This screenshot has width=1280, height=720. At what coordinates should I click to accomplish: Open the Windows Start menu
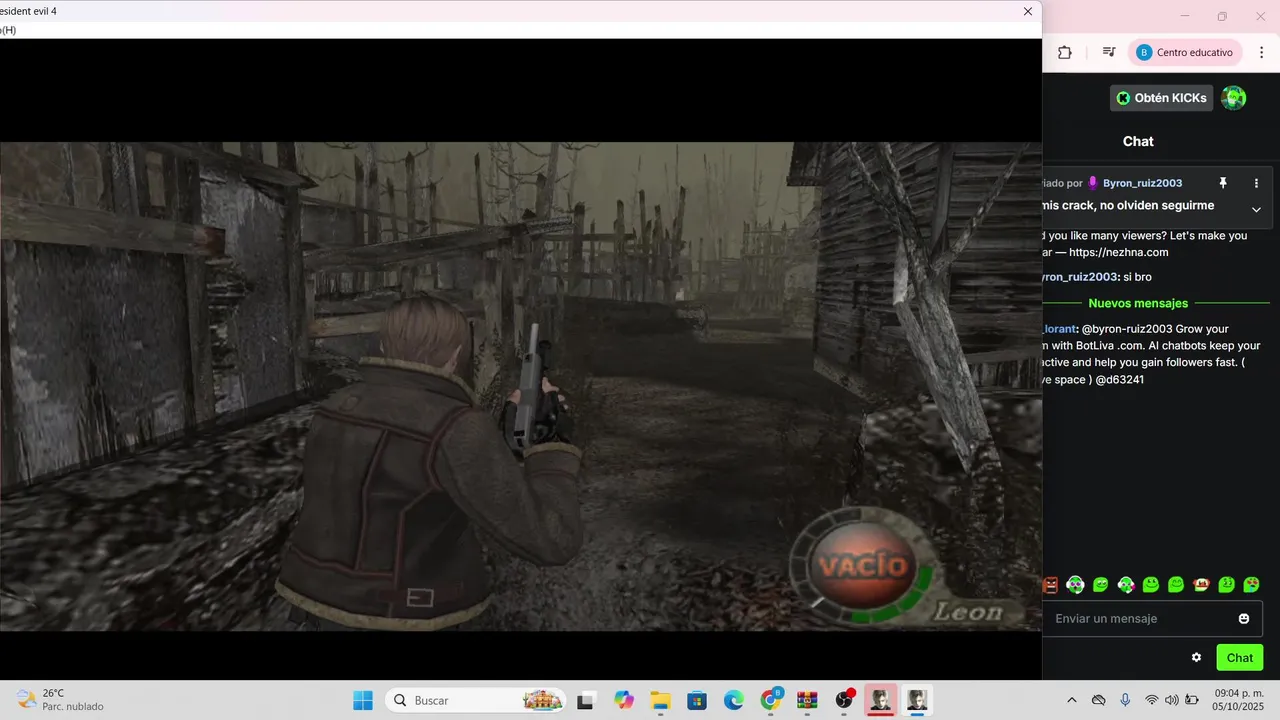pos(362,700)
